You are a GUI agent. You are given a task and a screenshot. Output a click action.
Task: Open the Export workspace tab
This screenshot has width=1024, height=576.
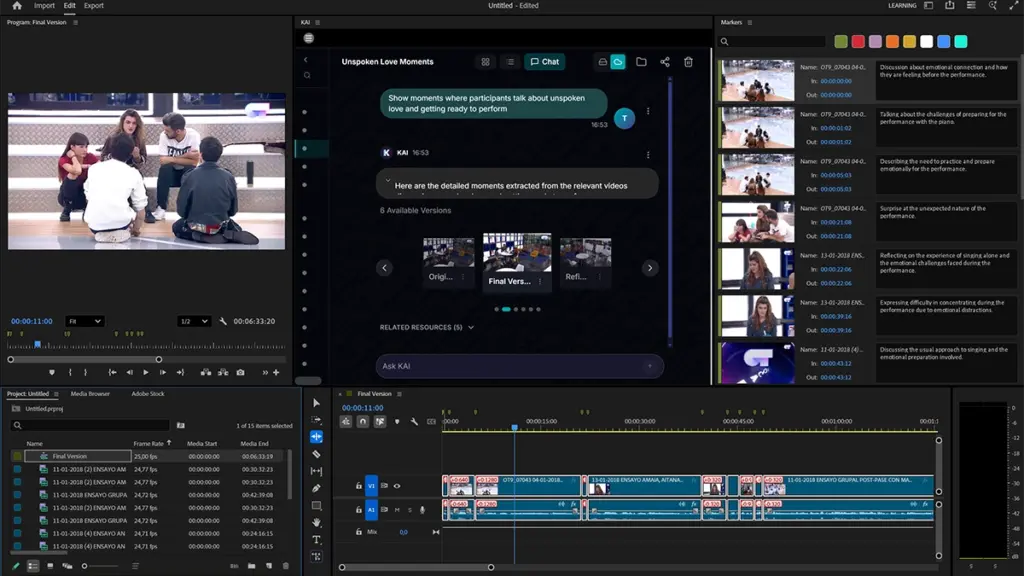[x=93, y=6]
